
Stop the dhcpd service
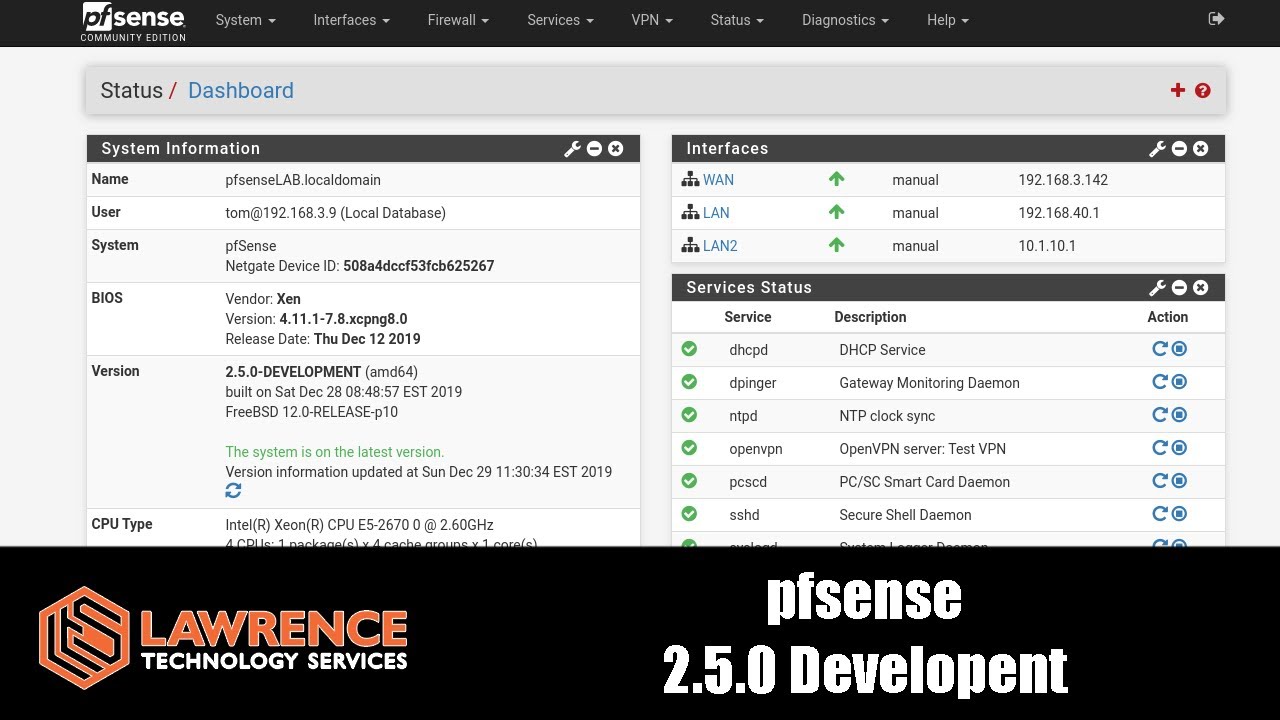[x=1179, y=349]
